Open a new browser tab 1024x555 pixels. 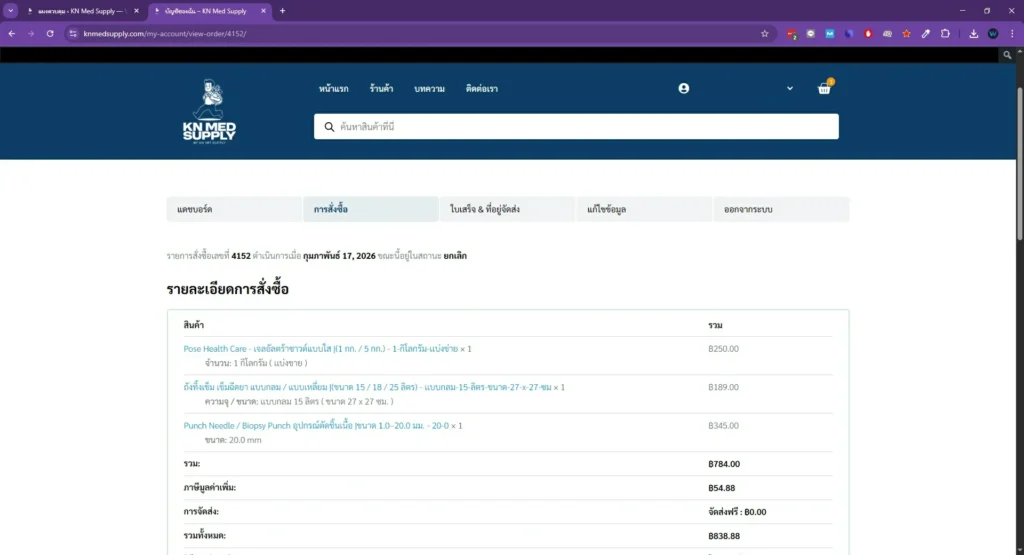283,11
